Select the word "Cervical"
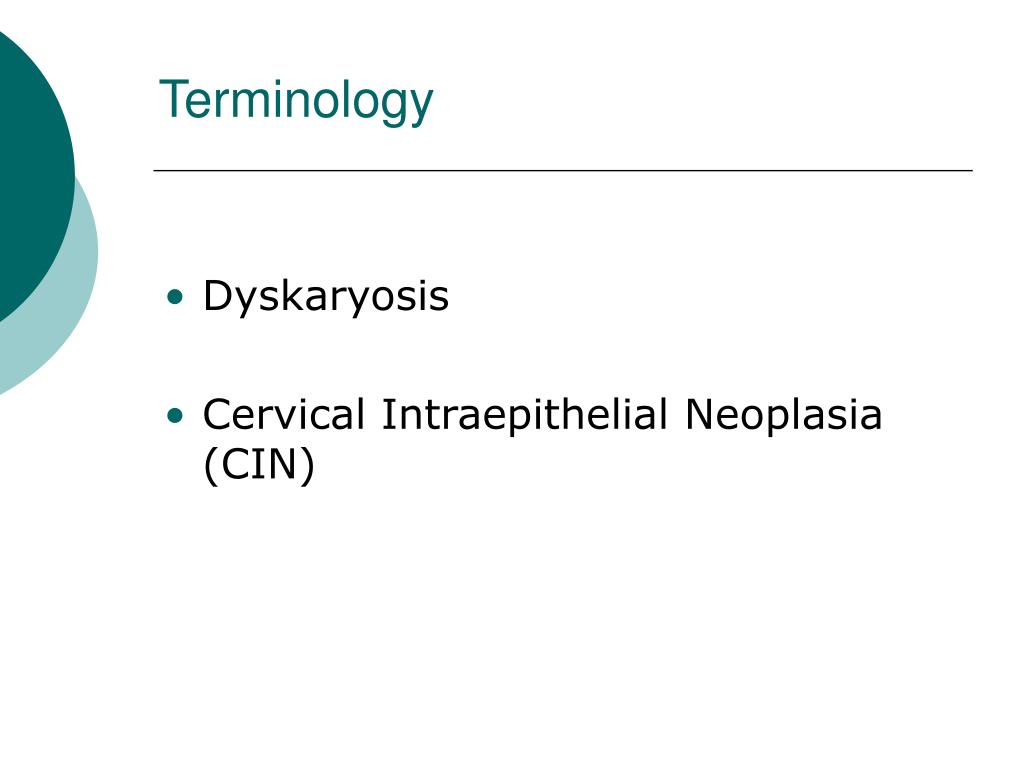This screenshot has width=1024, height=768. click(x=283, y=415)
